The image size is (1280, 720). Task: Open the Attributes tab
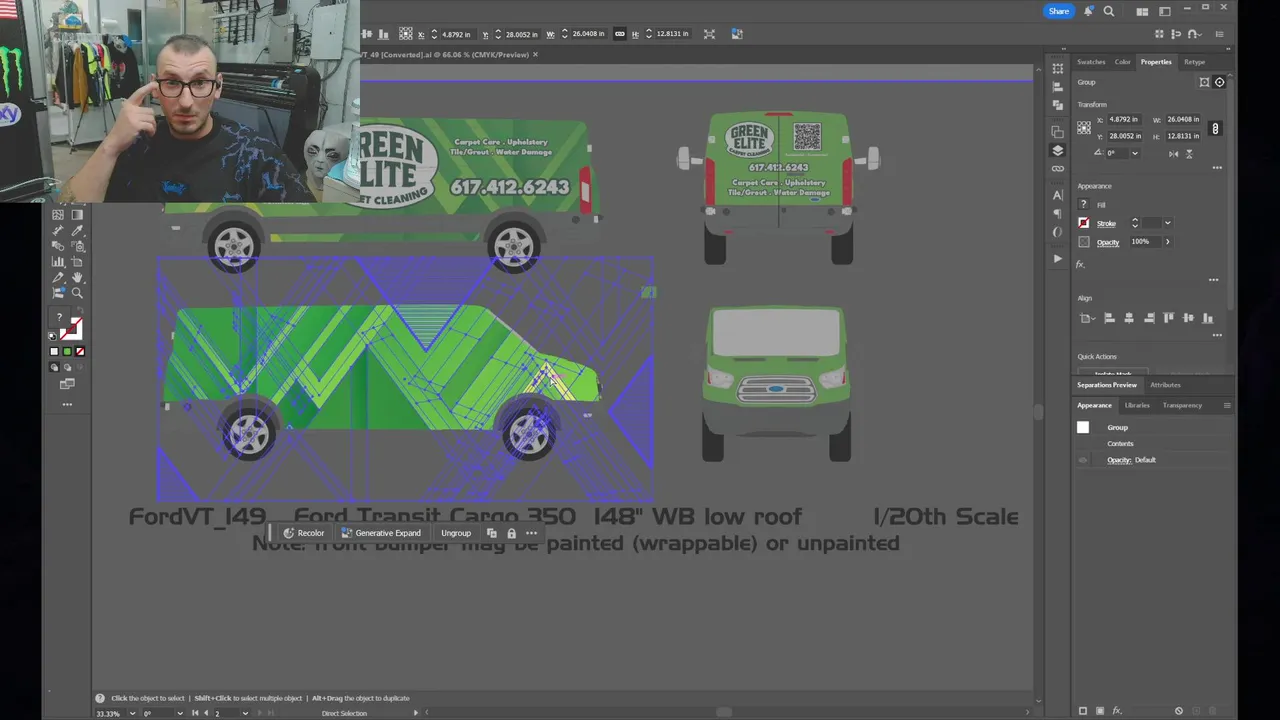tap(1165, 385)
